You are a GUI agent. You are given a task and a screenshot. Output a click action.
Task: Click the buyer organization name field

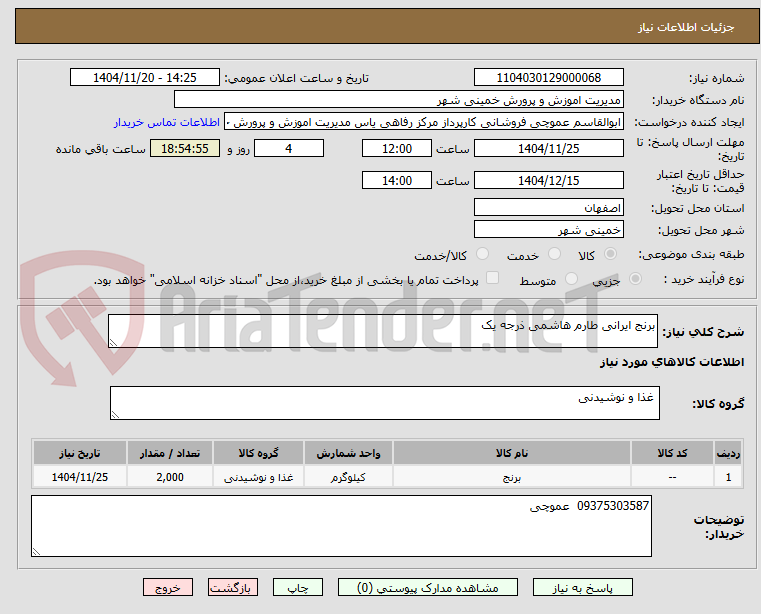(398, 100)
